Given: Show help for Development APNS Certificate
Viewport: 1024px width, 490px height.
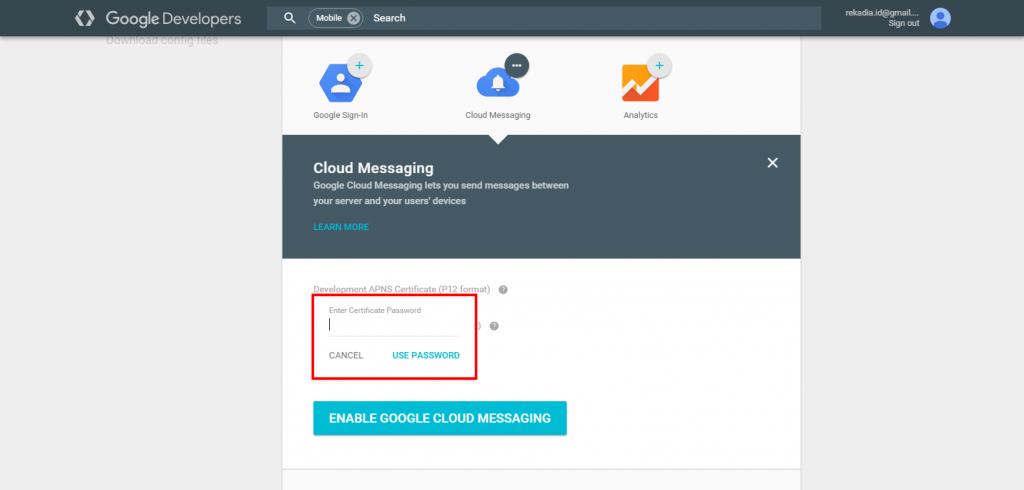Looking at the screenshot, I should (x=503, y=289).
